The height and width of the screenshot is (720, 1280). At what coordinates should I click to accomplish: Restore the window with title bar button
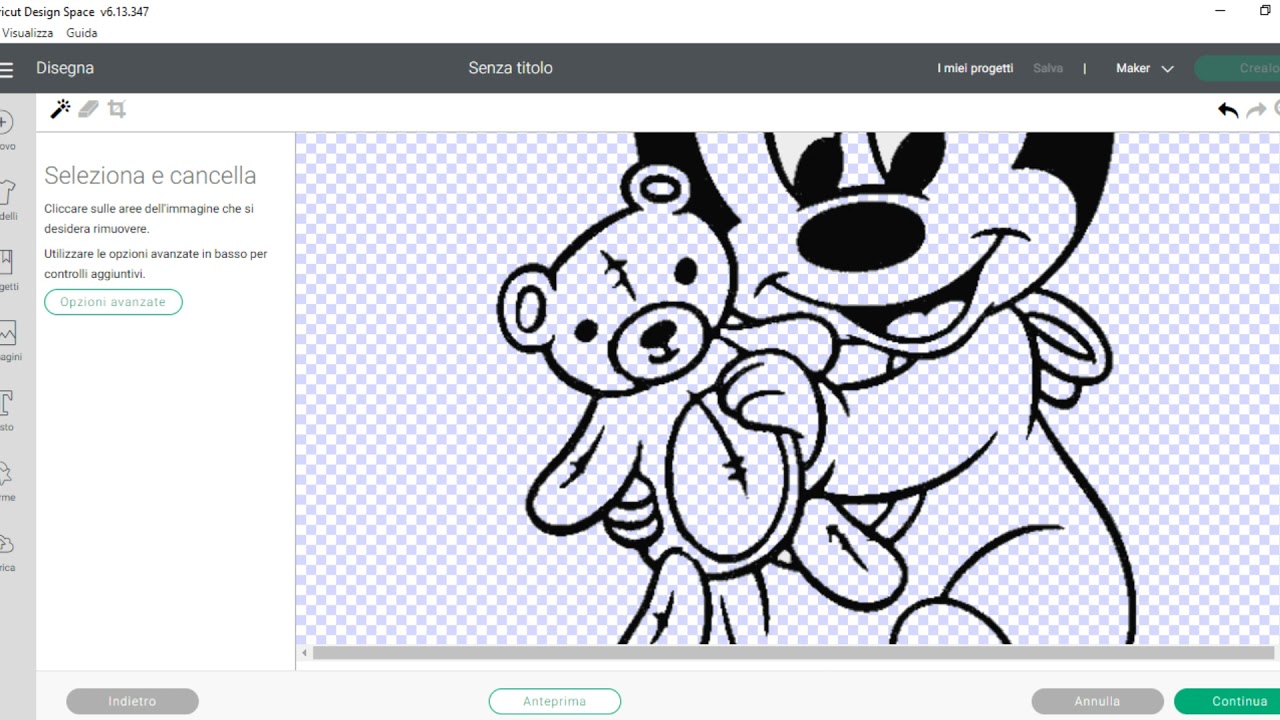pos(1265,11)
